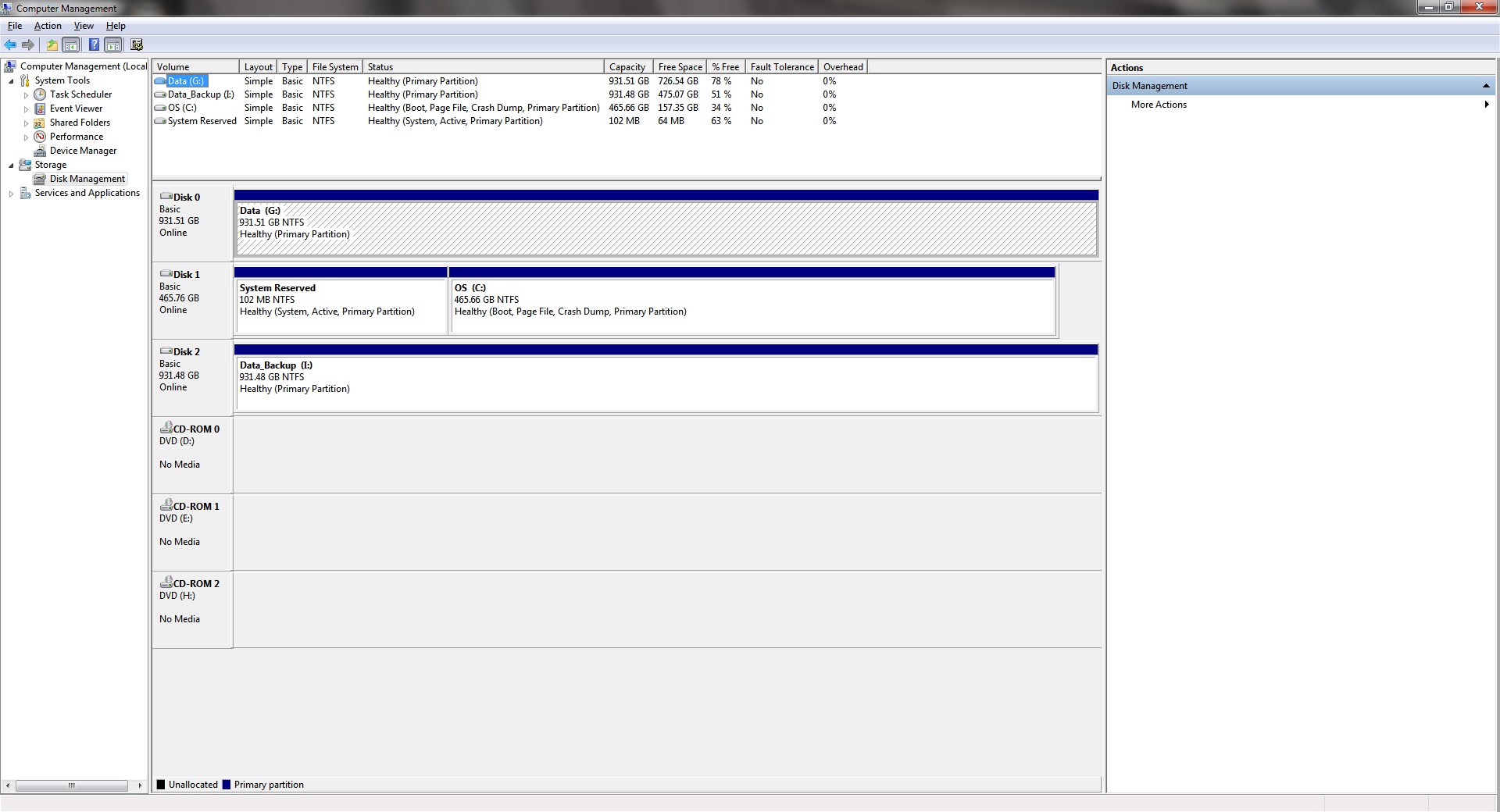Image resolution: width=1500 pixels, height=812 pixels.
Task: Click the gray Forward arrow in toolbar
Action: click(28, 45)
